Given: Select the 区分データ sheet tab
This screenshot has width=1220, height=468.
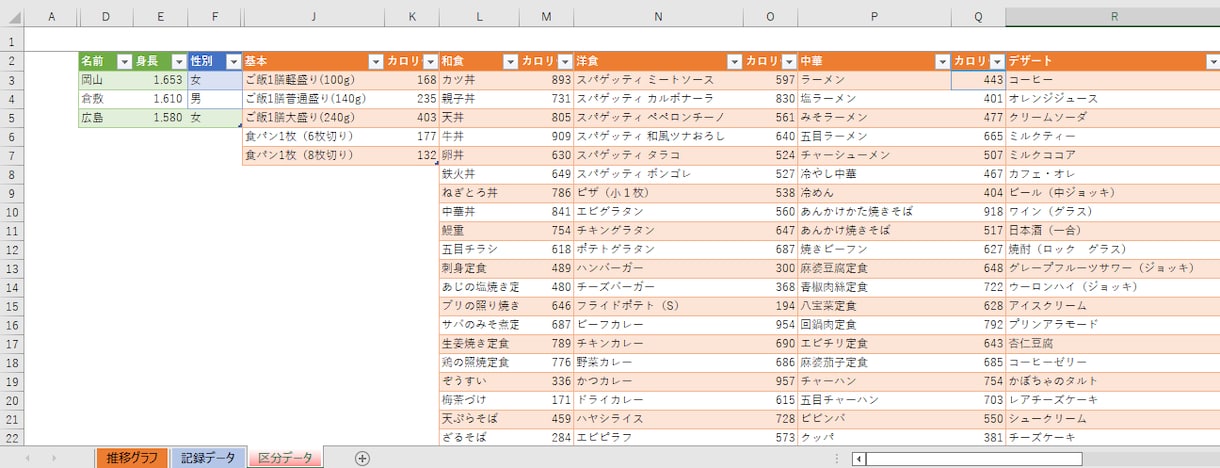Looking at the screenshot, I should coord(285,458).
